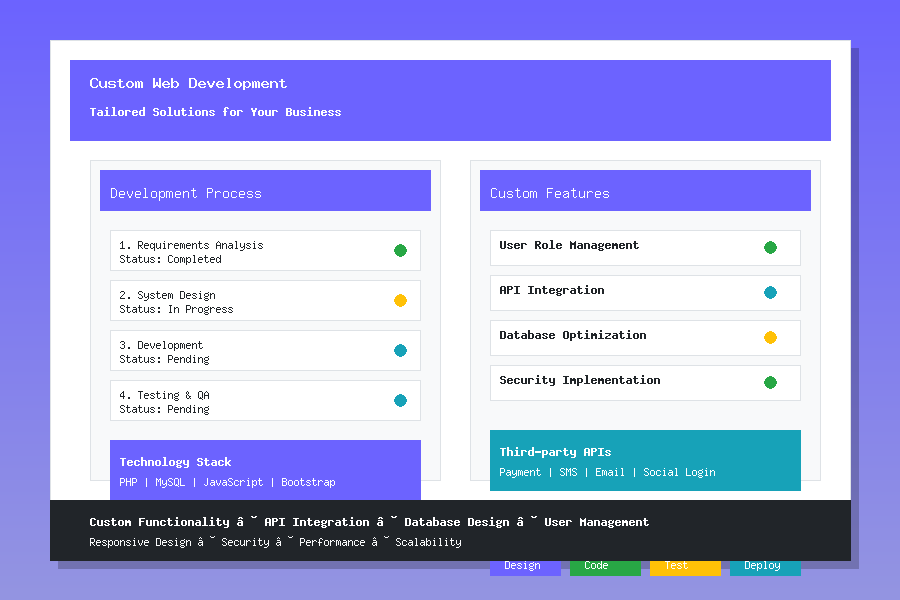Select the Deploy tab

click(x=762, y=565)
